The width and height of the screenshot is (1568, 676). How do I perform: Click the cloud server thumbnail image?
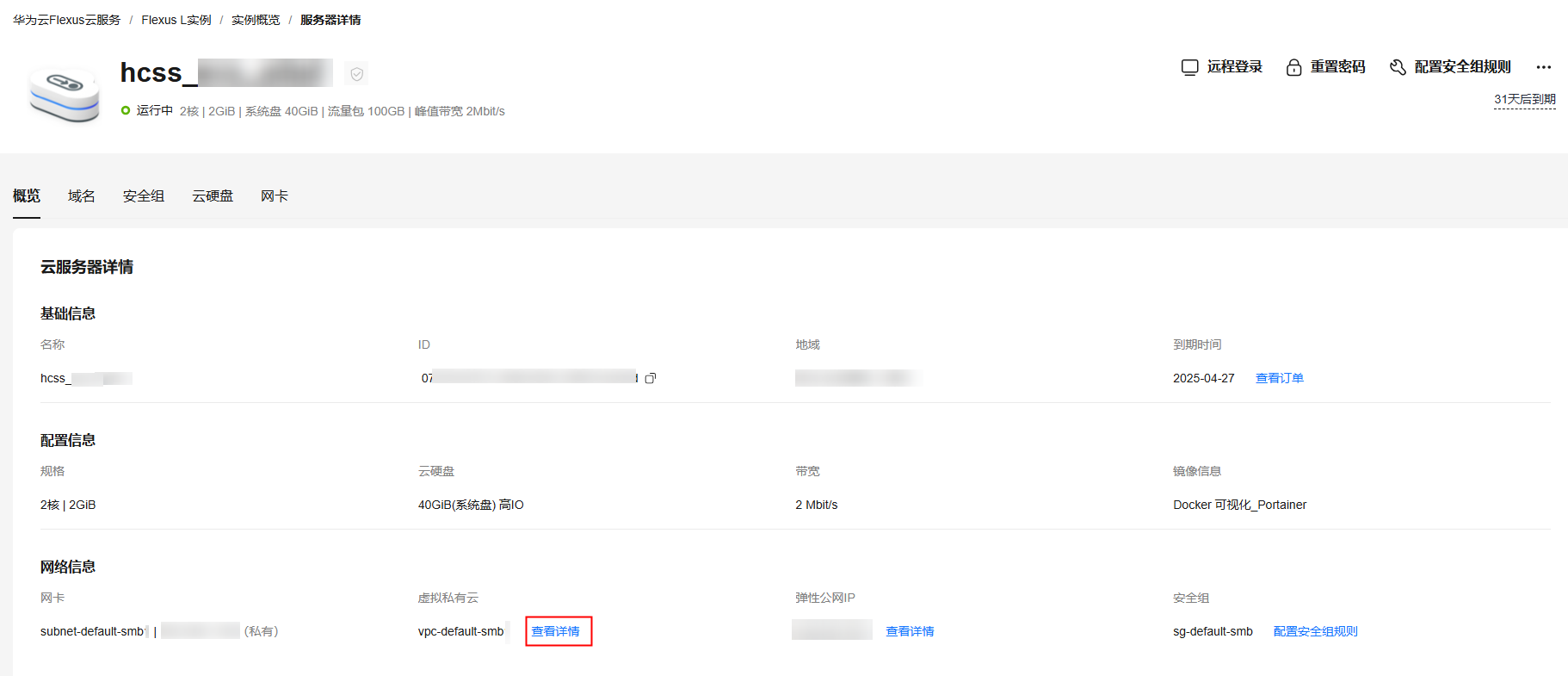pyautogui.click(x=65, y=93)
